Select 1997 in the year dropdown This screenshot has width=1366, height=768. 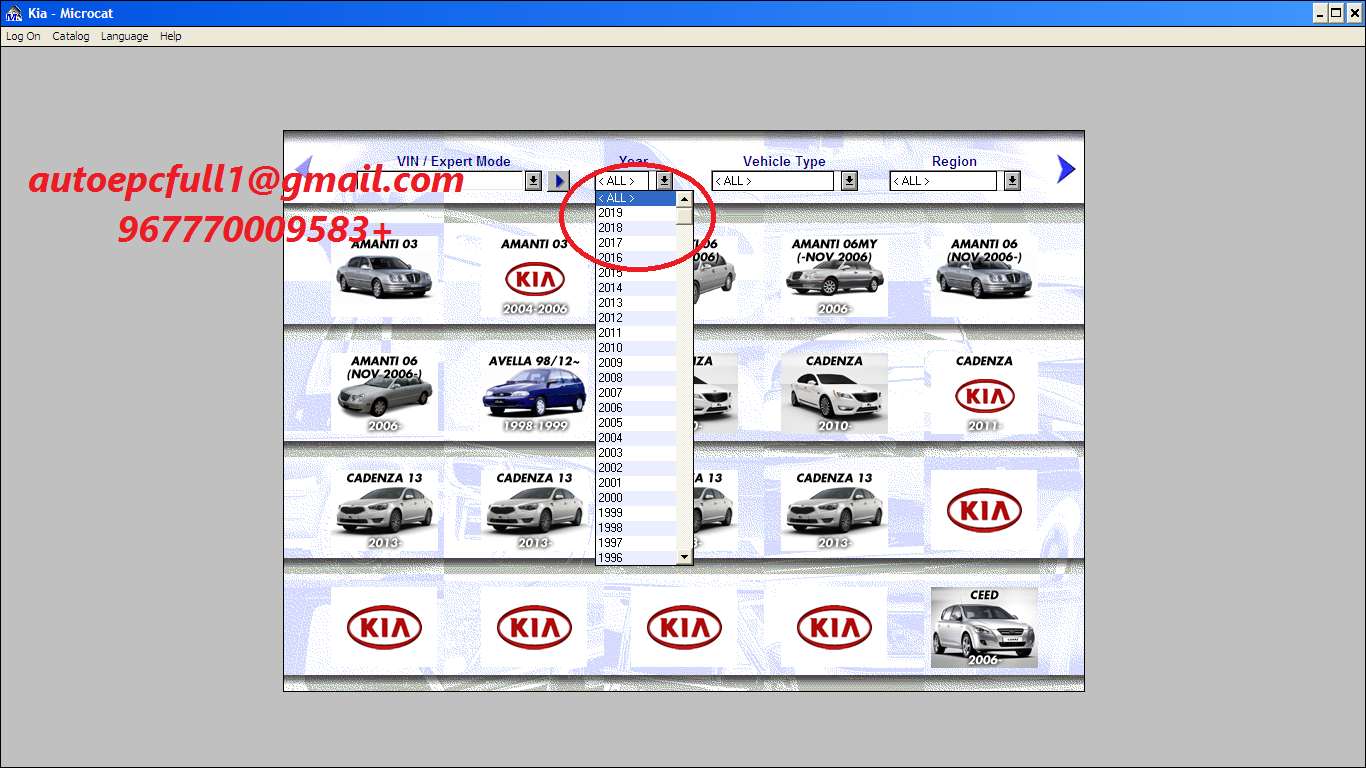coord(636,543)
